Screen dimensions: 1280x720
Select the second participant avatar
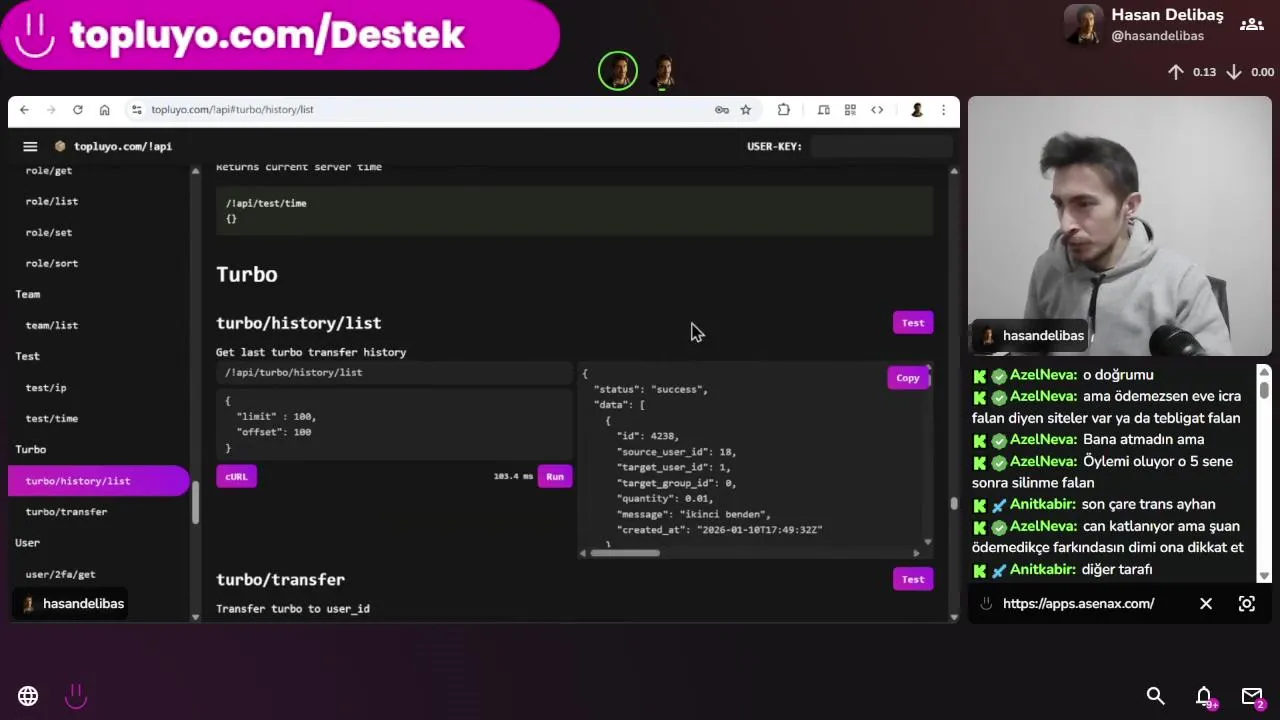coord(664,71)
